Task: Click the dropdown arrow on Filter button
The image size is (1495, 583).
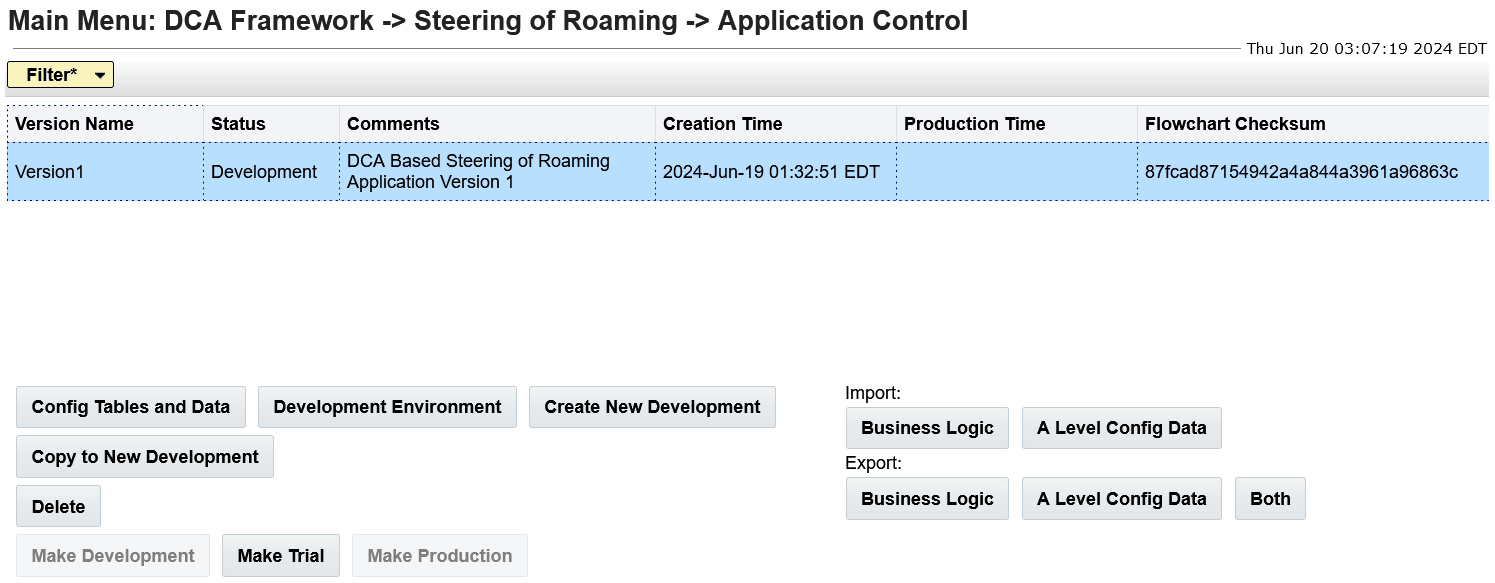Action: [98, 74]
